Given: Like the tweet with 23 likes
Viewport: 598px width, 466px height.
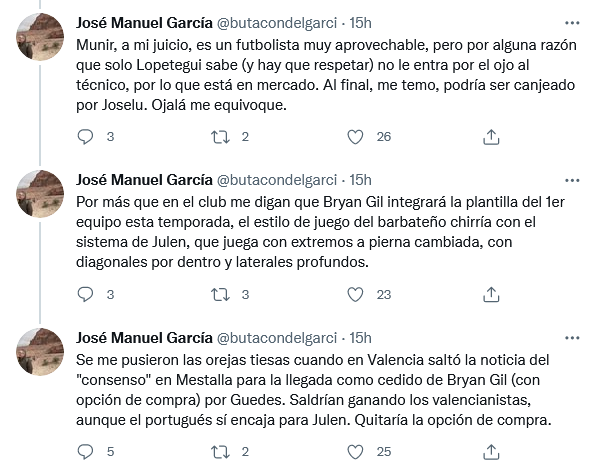Looking at the screenshot, I should 355,294.
